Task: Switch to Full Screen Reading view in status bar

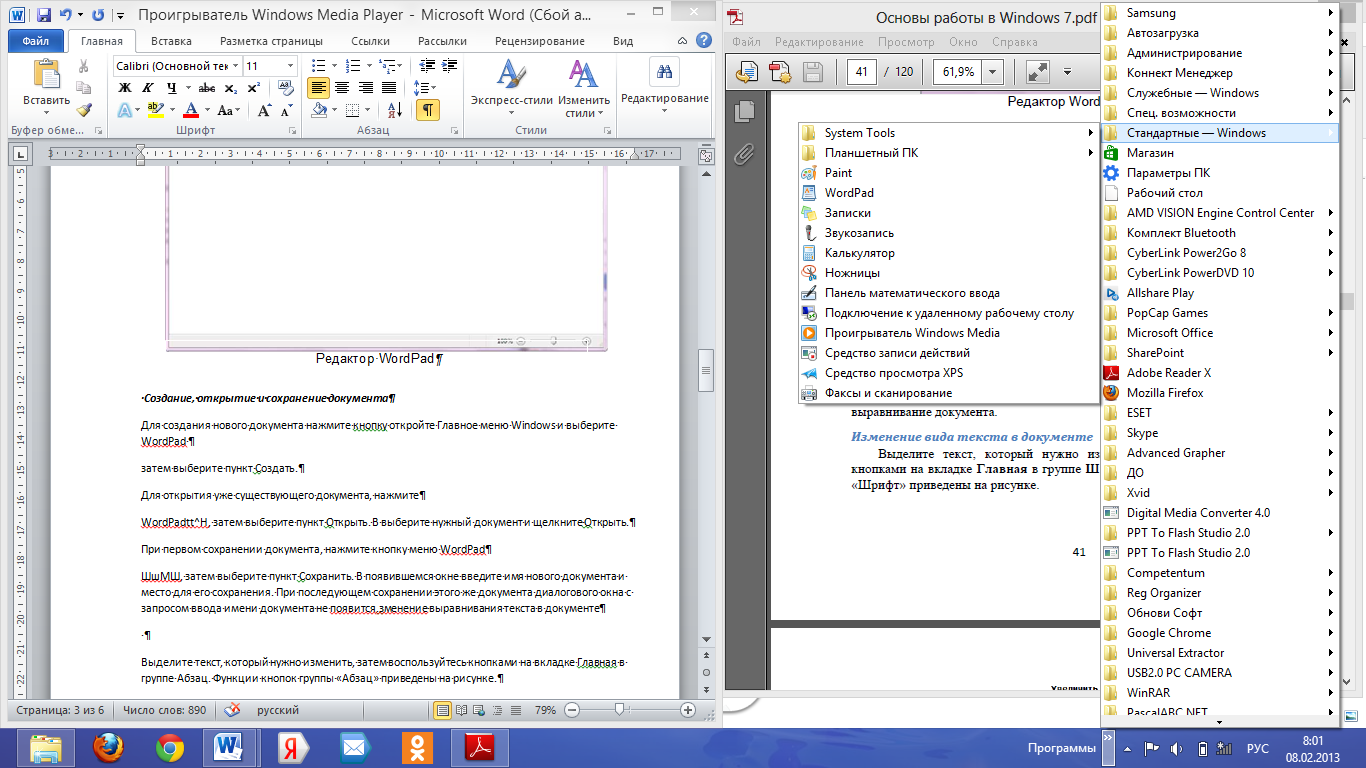Action: [460, 710]
